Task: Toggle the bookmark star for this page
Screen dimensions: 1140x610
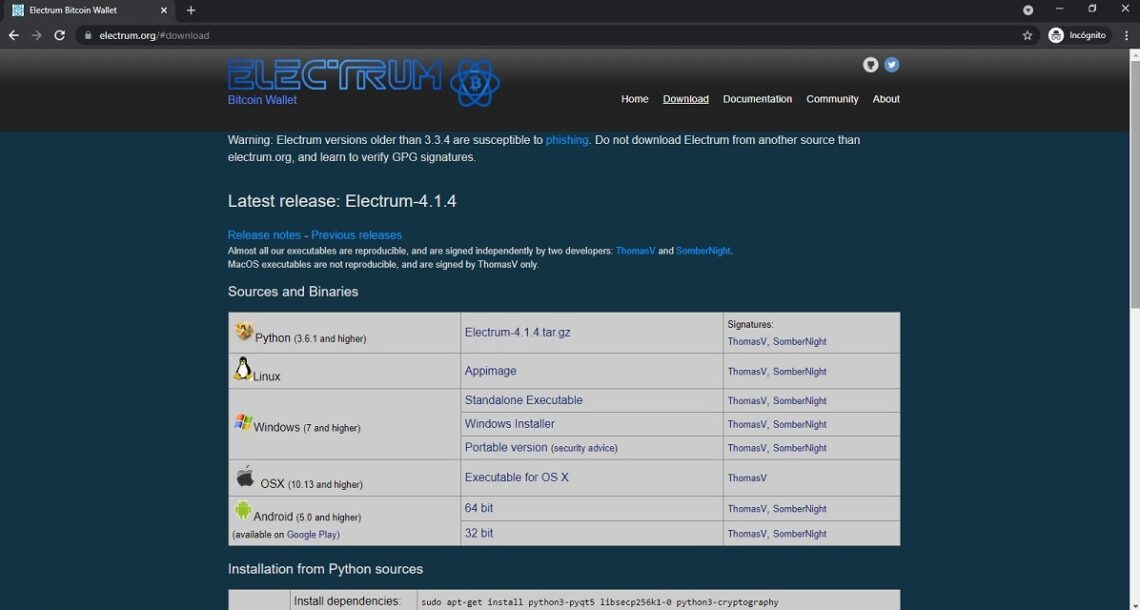Action: [x=1027, y=34]
